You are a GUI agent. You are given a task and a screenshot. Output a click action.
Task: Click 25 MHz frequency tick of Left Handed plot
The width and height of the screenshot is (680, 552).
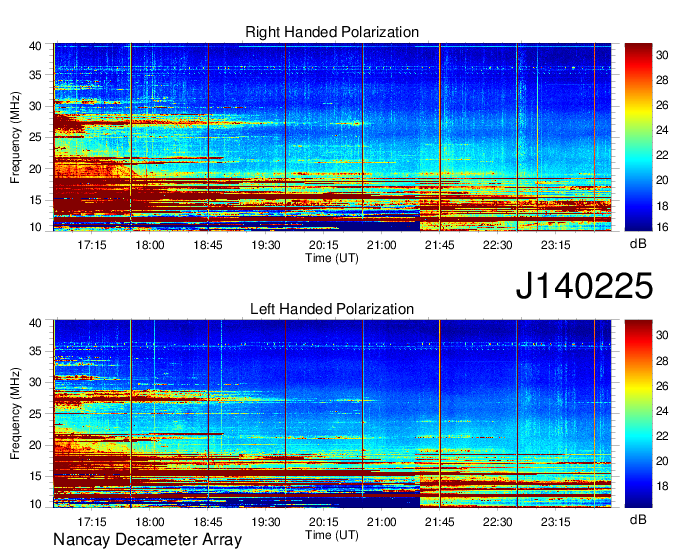click(x=35, y=414)
